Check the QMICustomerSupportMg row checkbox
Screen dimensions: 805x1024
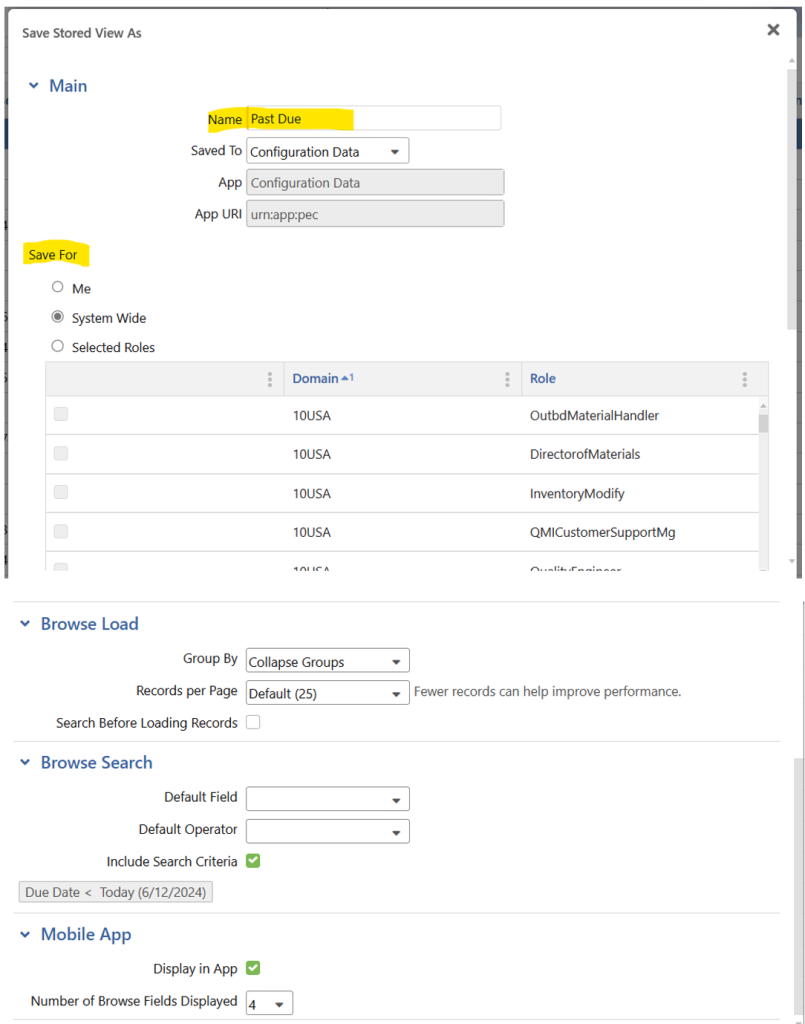[x=61, y=531]
